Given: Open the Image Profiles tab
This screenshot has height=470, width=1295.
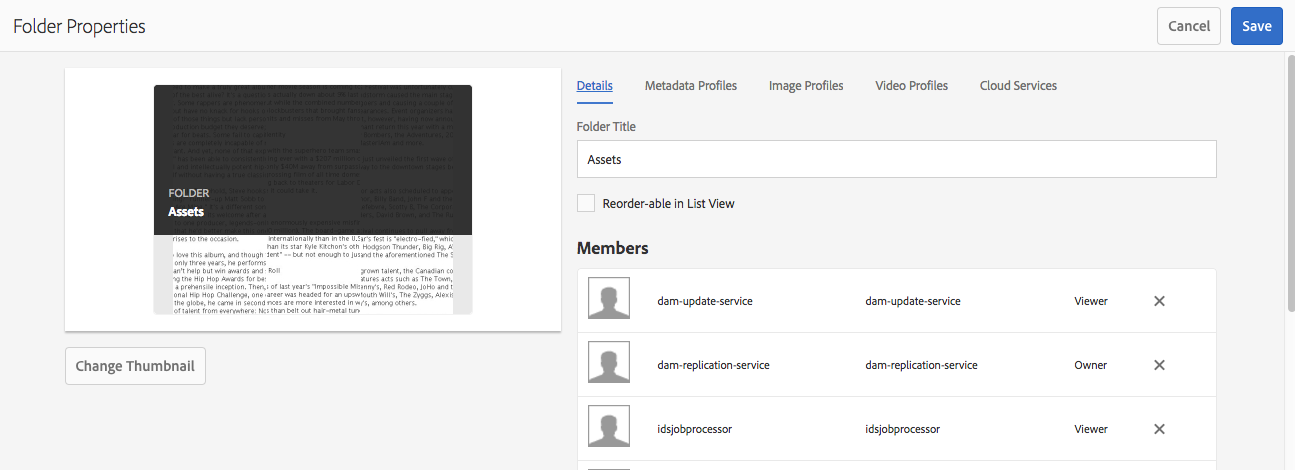Looking at the screenshot, I should [x=806, y=86].
